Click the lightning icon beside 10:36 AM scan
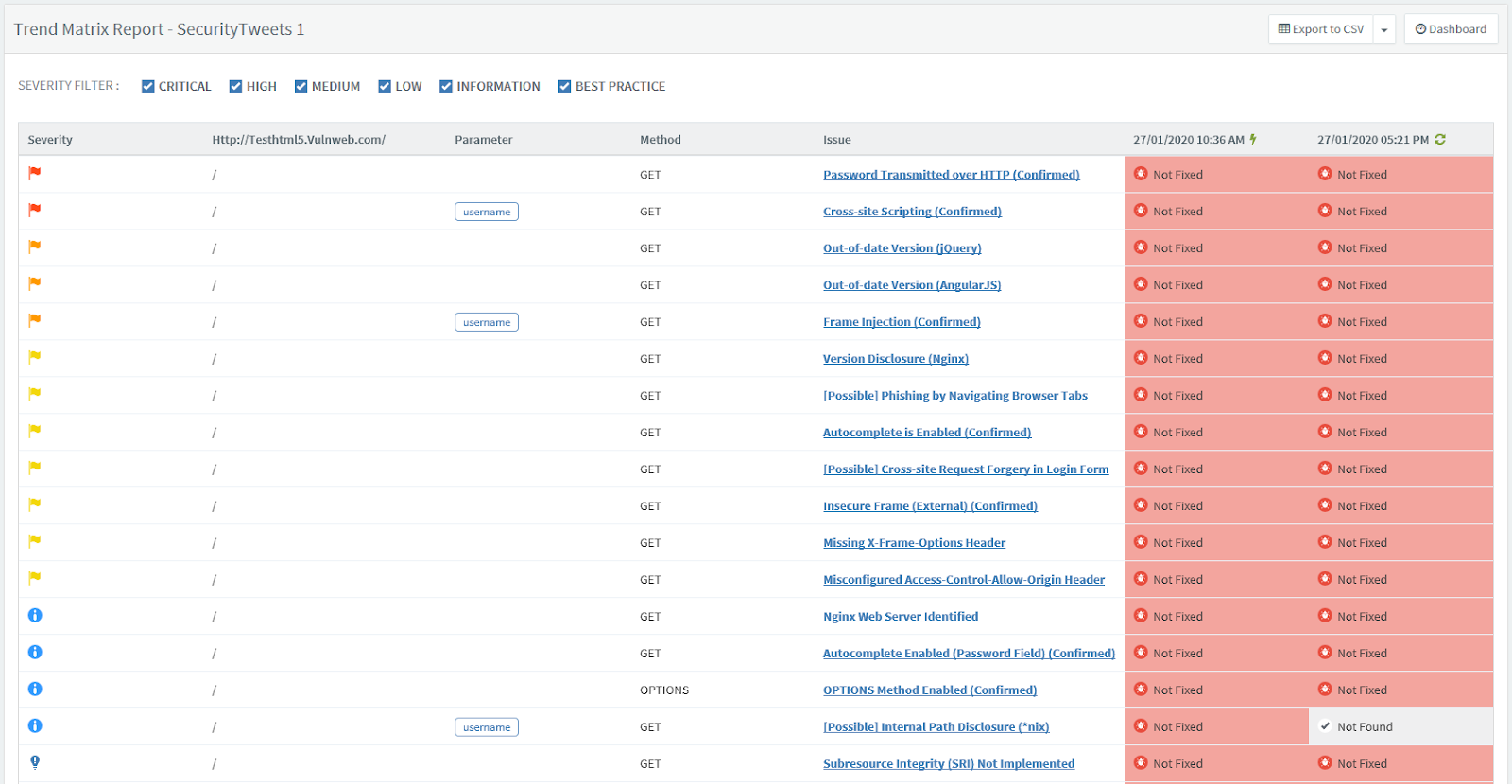 click(x=1253, y=139)
